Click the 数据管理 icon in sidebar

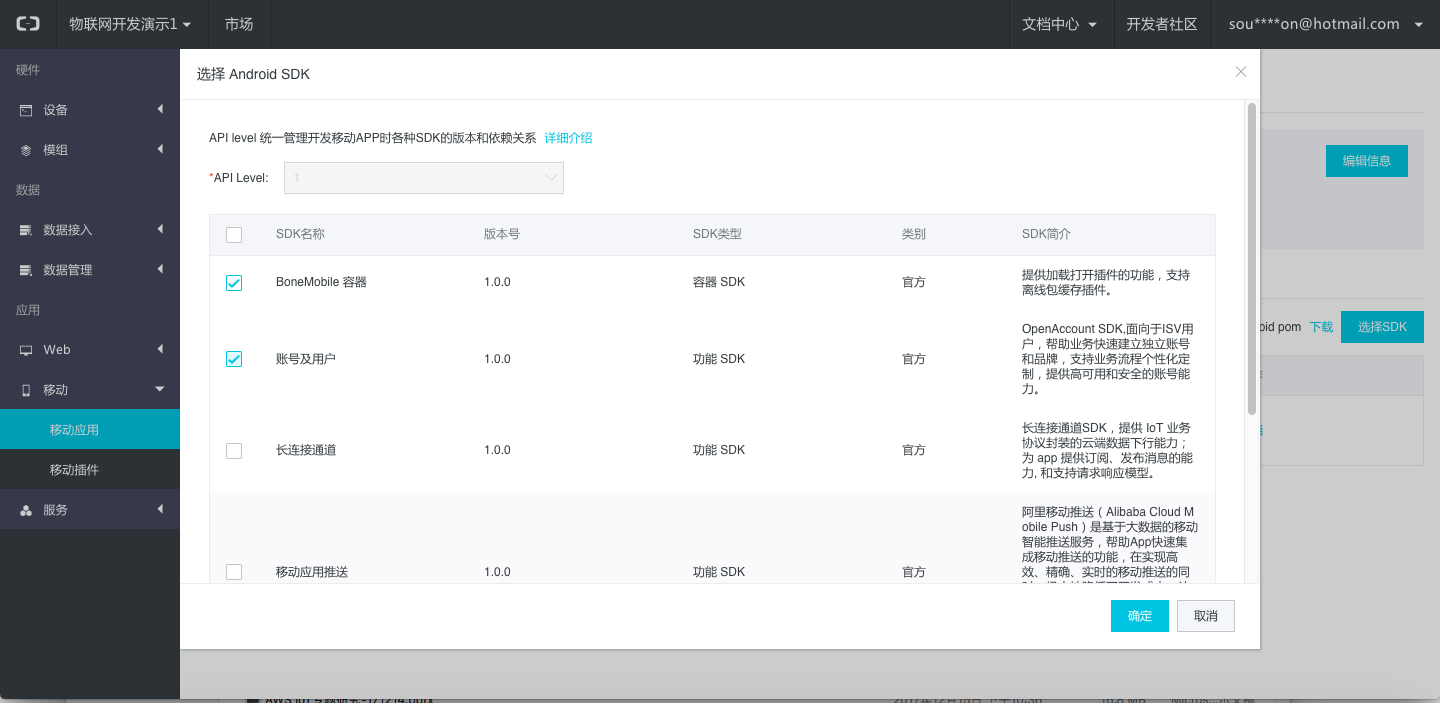pyautogui.click(x=26, y=270)
